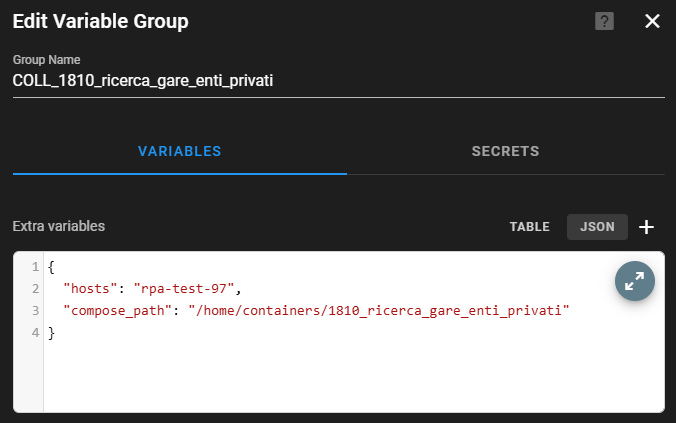This screenshot has width=676, height=423.
Task: Place cursor at the closing curly brace
Action: pyautogui.click(x=51, y=333)
